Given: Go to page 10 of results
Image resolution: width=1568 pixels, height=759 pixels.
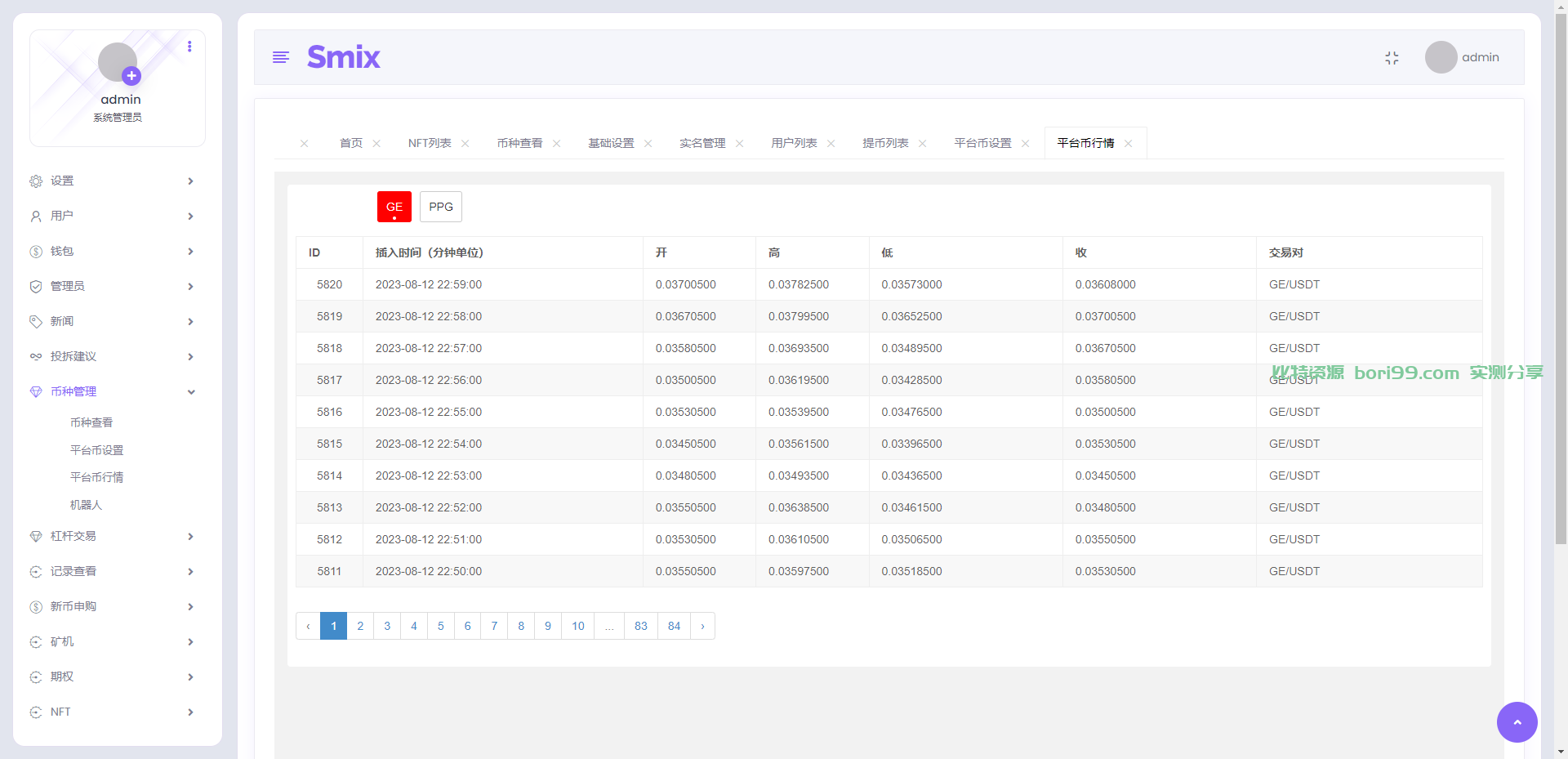Looking at the screenshot, I should (x=578, y=626).
